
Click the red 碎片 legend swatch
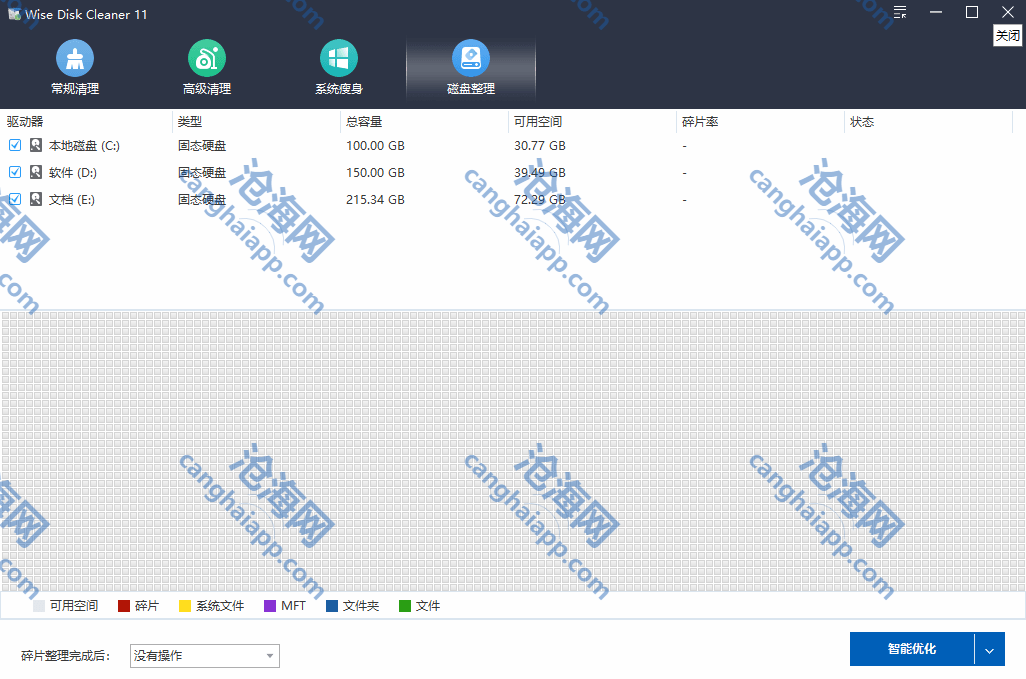click(x=124, y=606)
